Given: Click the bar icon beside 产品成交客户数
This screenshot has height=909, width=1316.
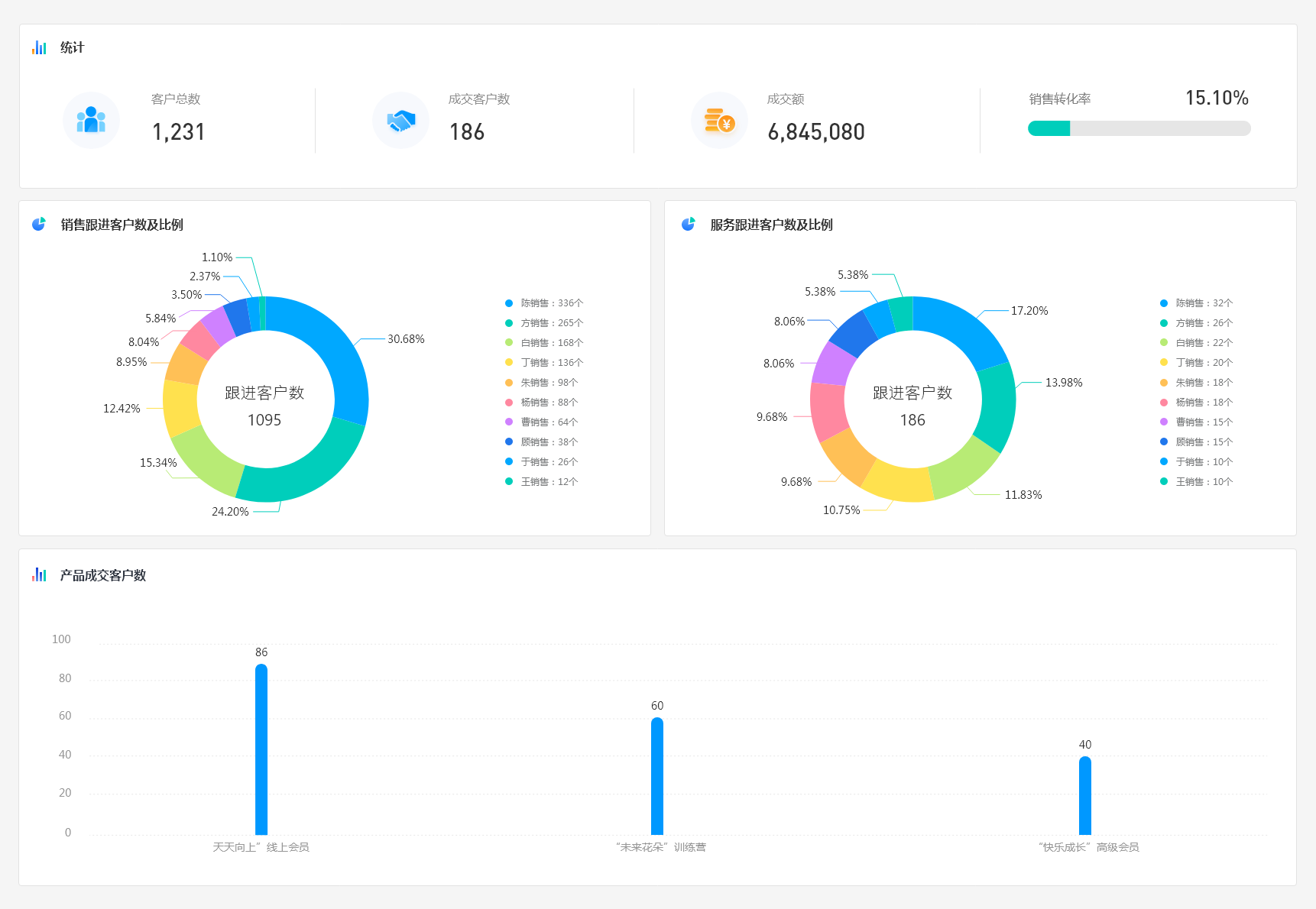Looking at the screenshot, I should point(39,574).
